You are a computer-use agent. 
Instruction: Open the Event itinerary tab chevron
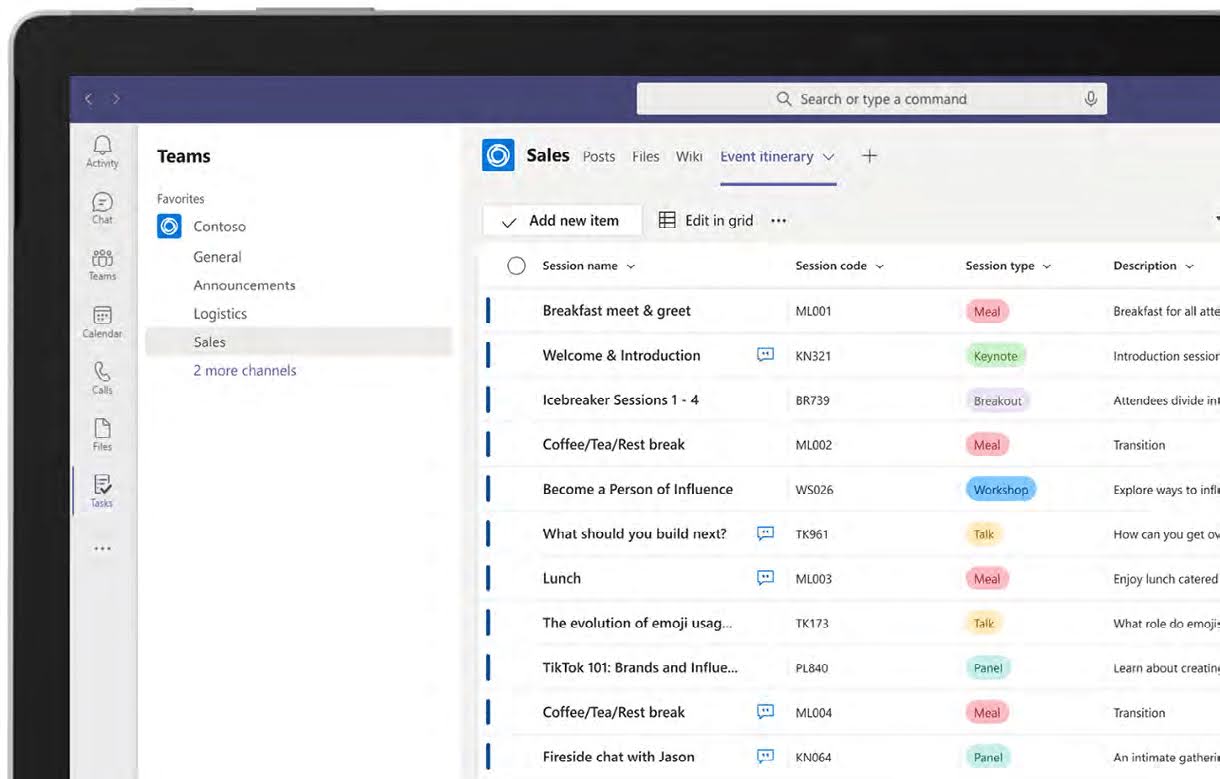pyautogui.click(x=828, y=157)
